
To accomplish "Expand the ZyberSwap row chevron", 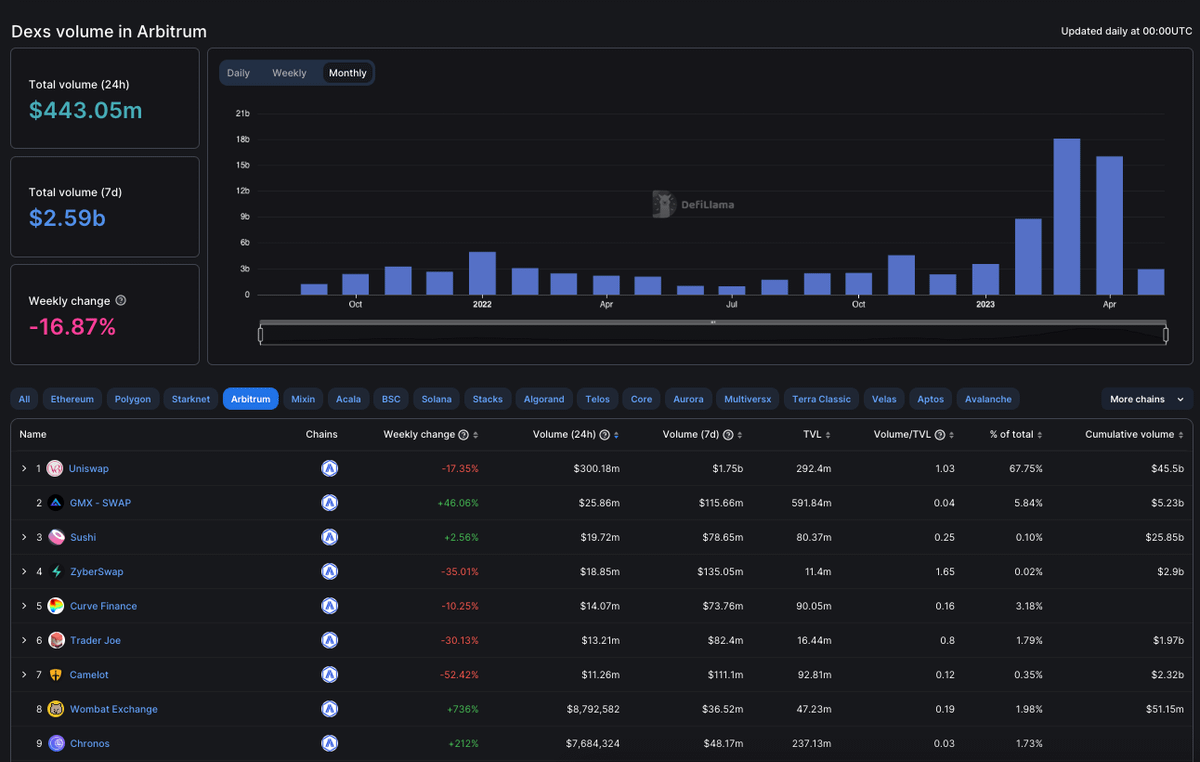I will point(24,572).
